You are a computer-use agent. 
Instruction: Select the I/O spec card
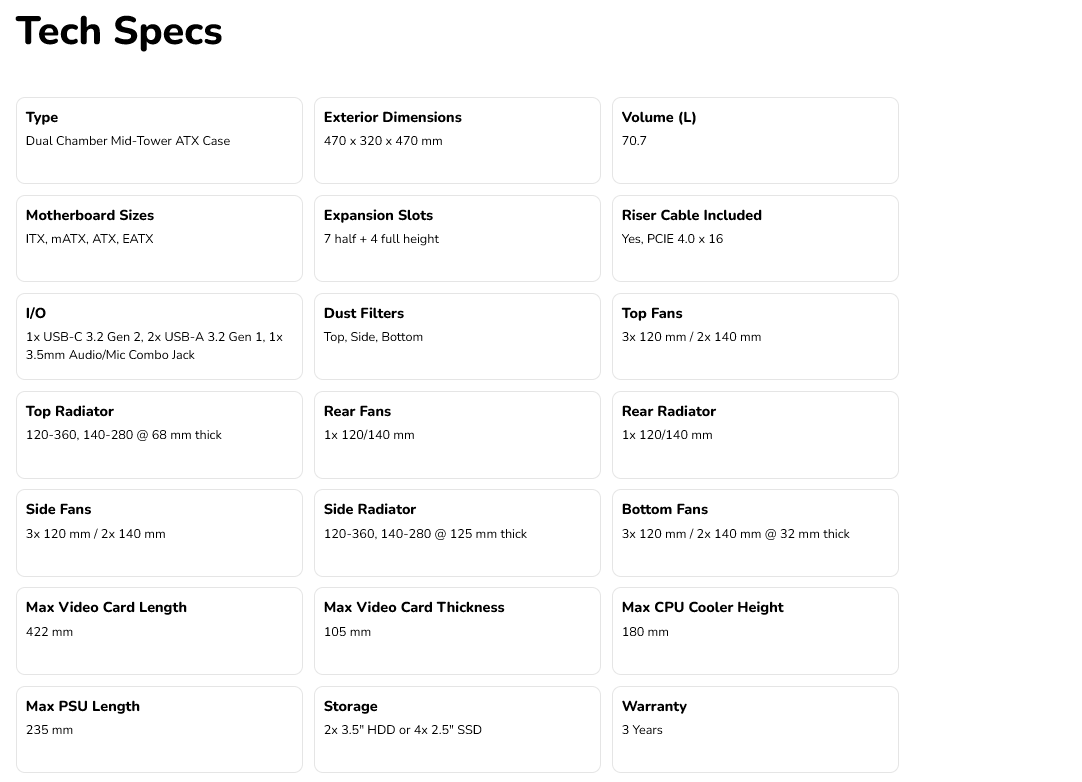pyautogui.click(x=159, y=337)
